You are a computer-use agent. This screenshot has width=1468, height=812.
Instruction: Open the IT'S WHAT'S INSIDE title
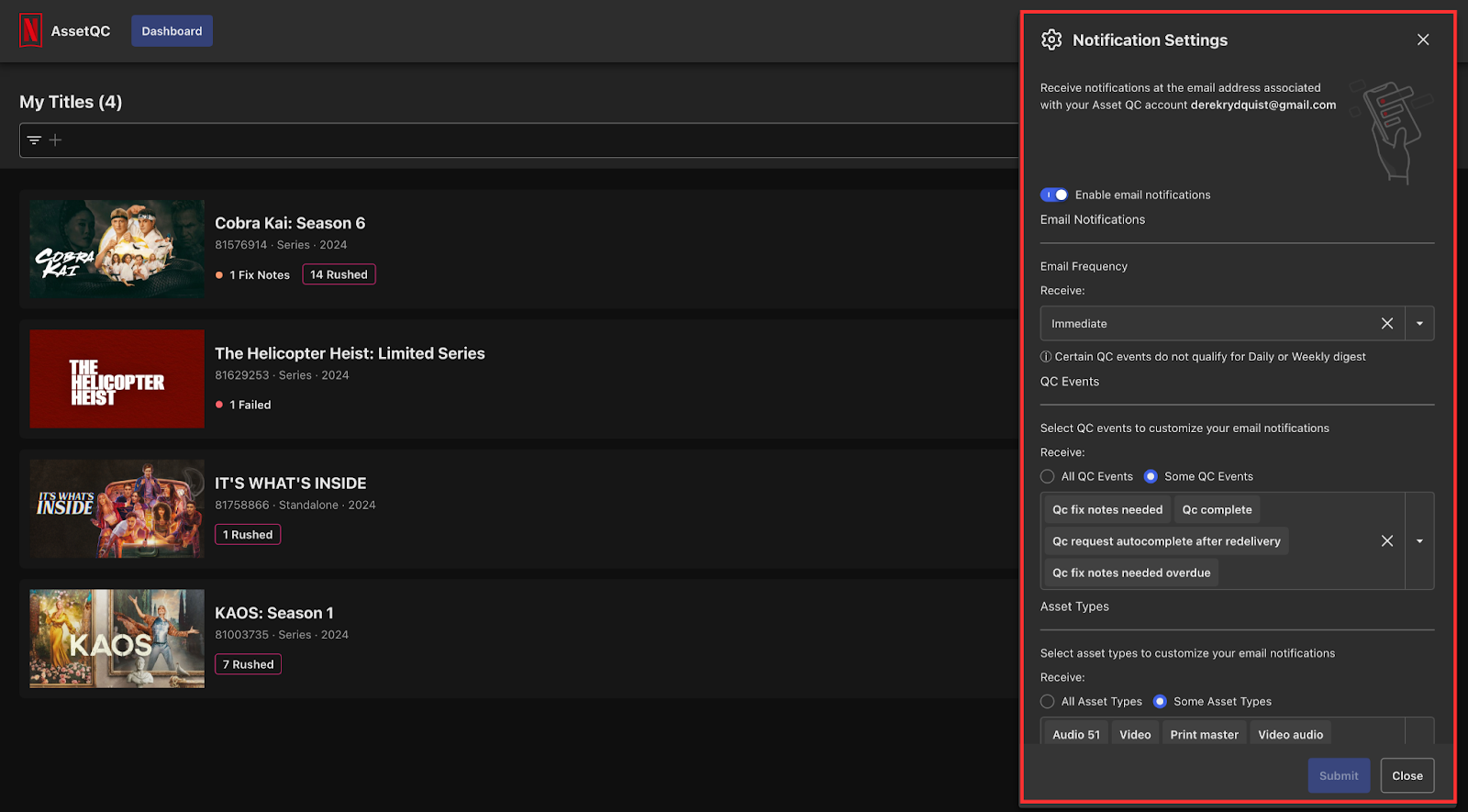290,484
